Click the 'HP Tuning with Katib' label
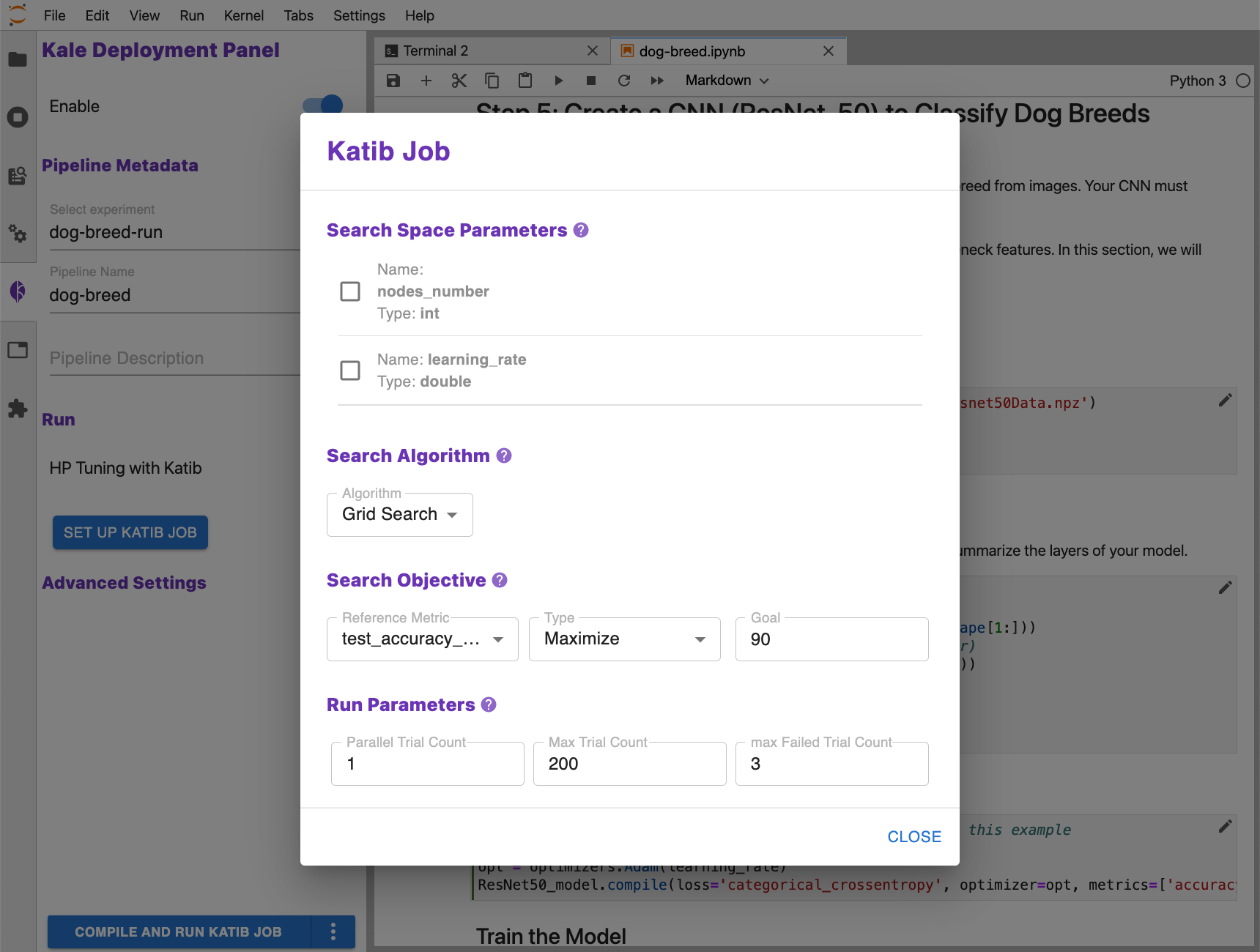The height and width of the screenshot is (952, 1260). (x=125, y=468)
